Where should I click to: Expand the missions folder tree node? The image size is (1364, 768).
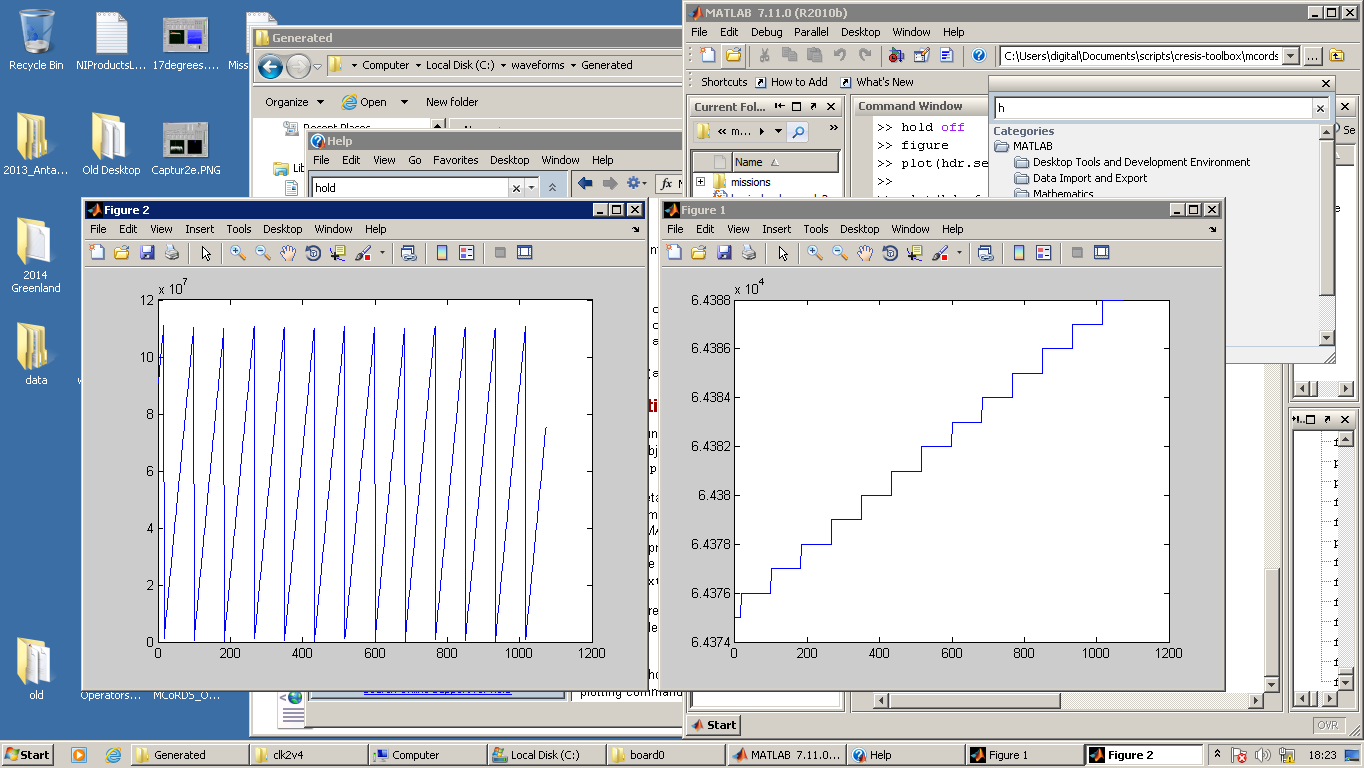700,182
